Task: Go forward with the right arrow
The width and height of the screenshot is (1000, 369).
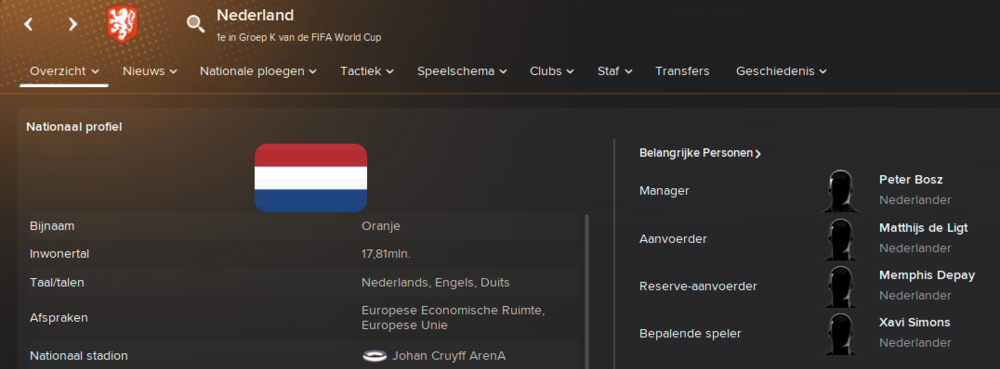Action: [x=73, y=24]
